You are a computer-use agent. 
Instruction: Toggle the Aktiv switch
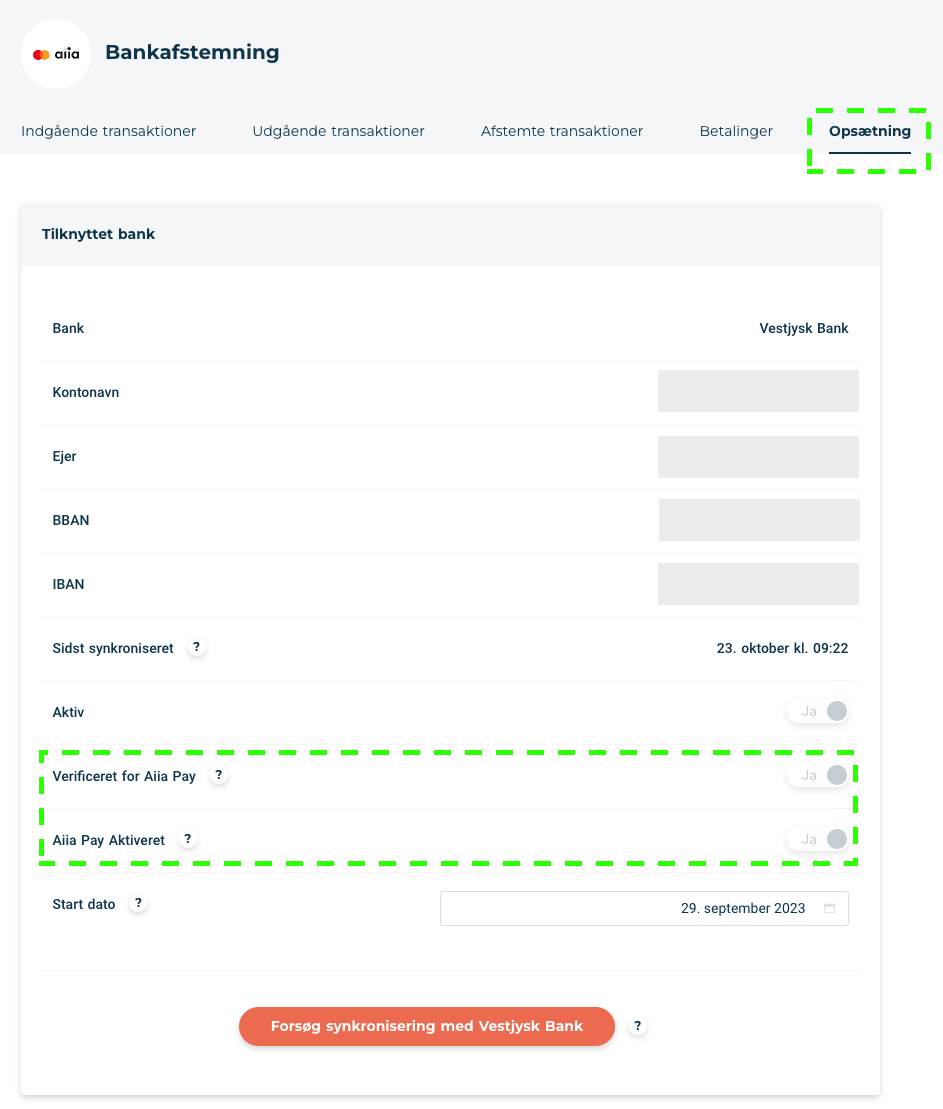pyautogui.click(x=818, y=712)
